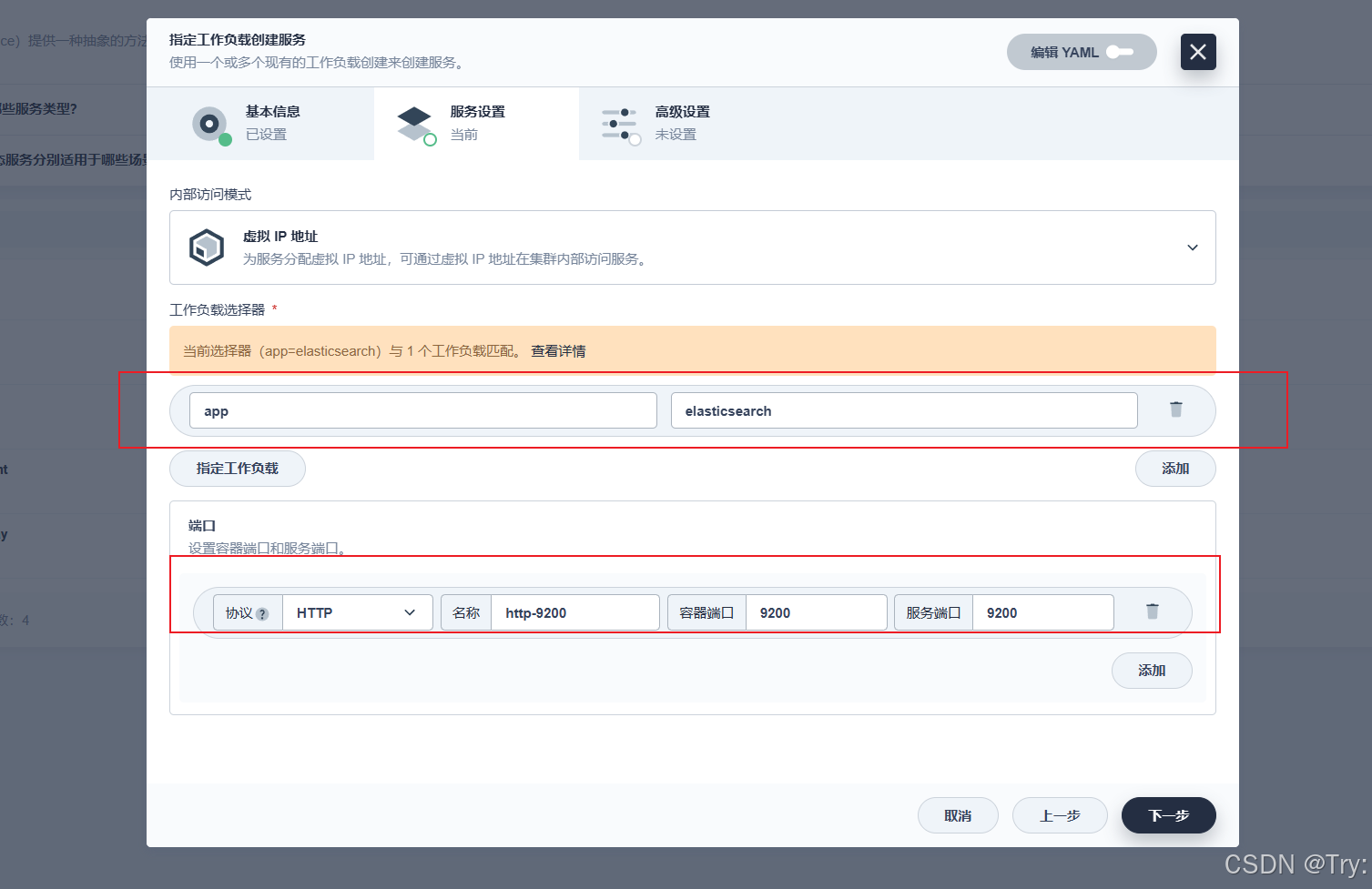Delete the http-9200 port row
Viewport: 1372px width, 889px height.
[x=1153, y=611]
